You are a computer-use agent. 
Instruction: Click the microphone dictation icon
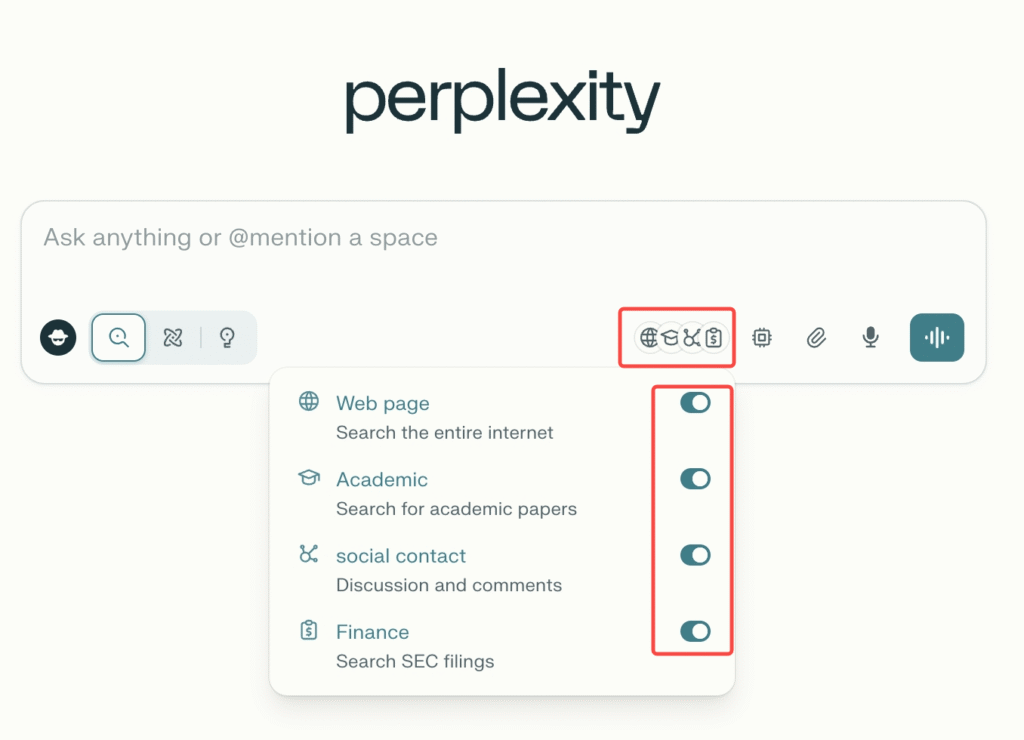click(x=870, y=338)
